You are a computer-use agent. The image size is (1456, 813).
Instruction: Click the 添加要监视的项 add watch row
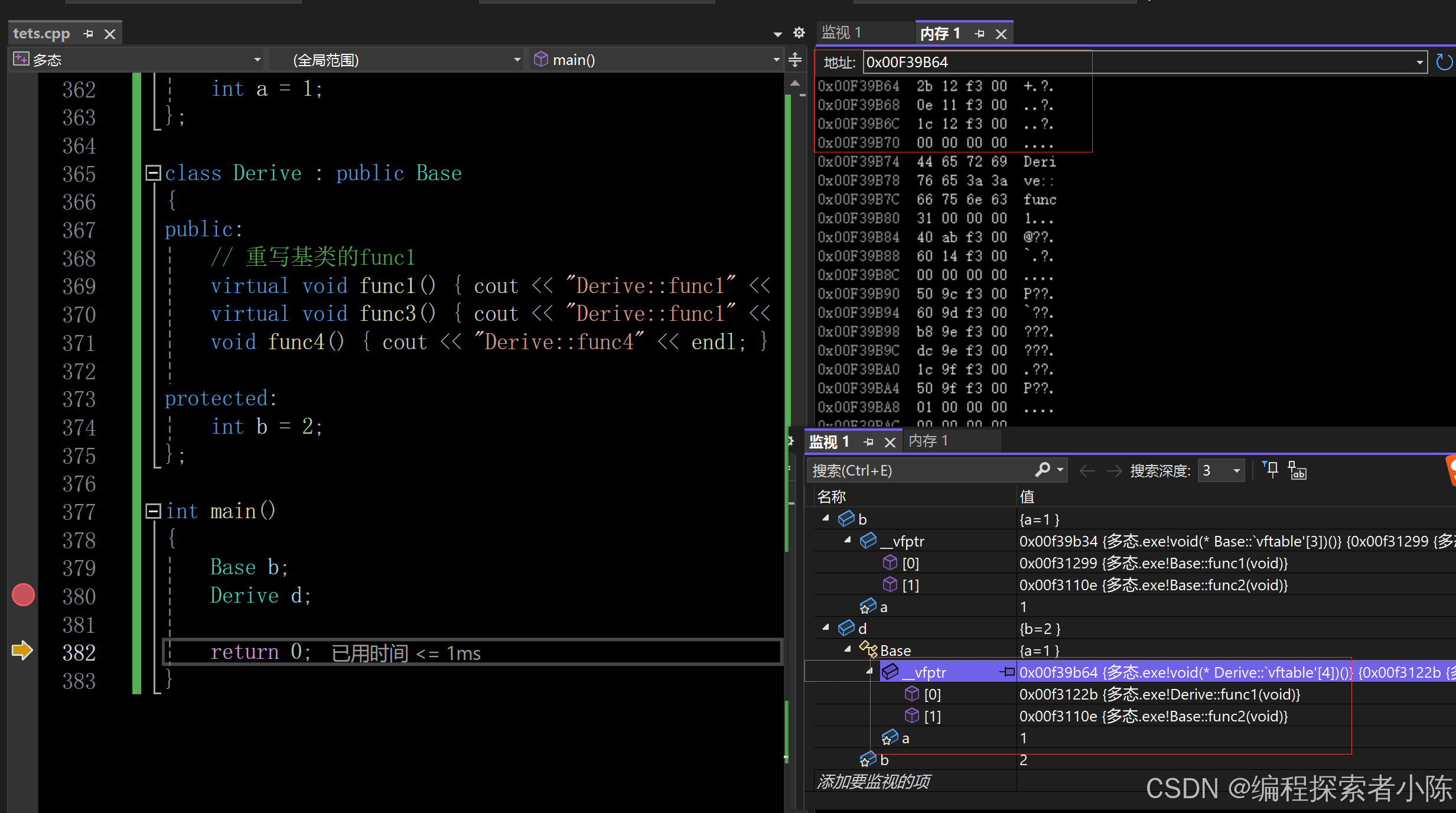(873, 782)
